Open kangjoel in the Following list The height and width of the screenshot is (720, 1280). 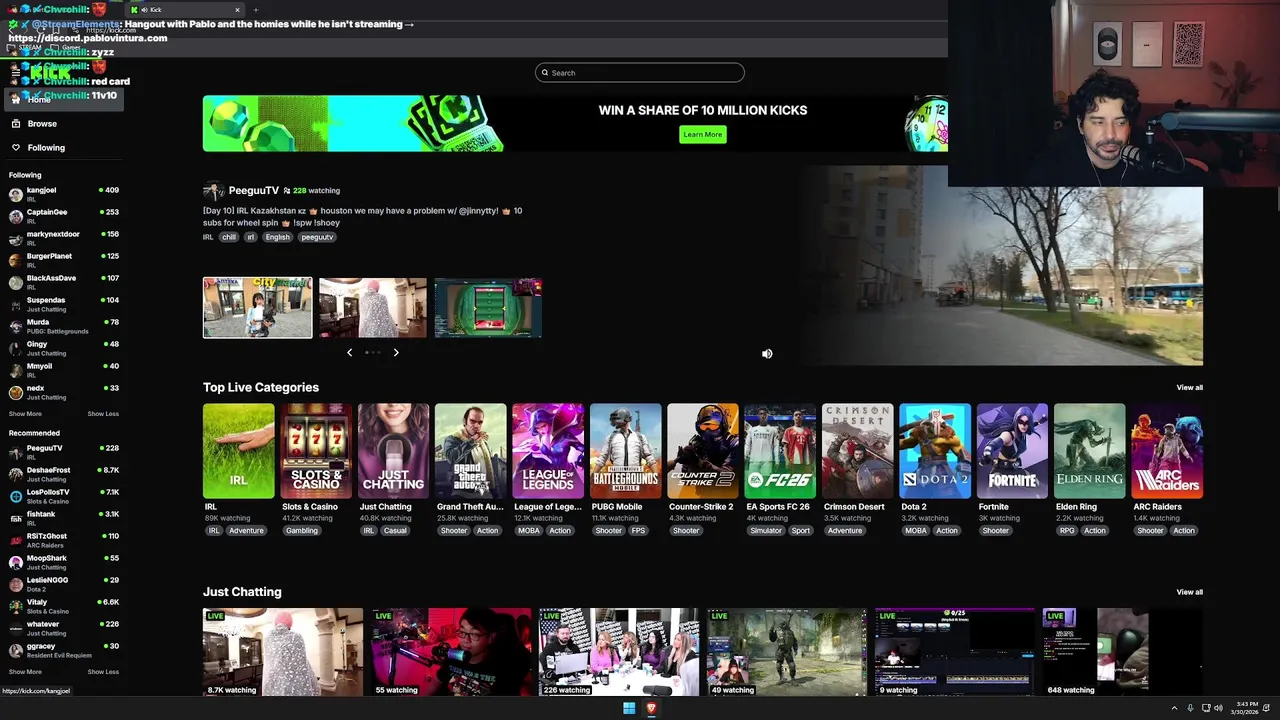click(x=64, y=194)
